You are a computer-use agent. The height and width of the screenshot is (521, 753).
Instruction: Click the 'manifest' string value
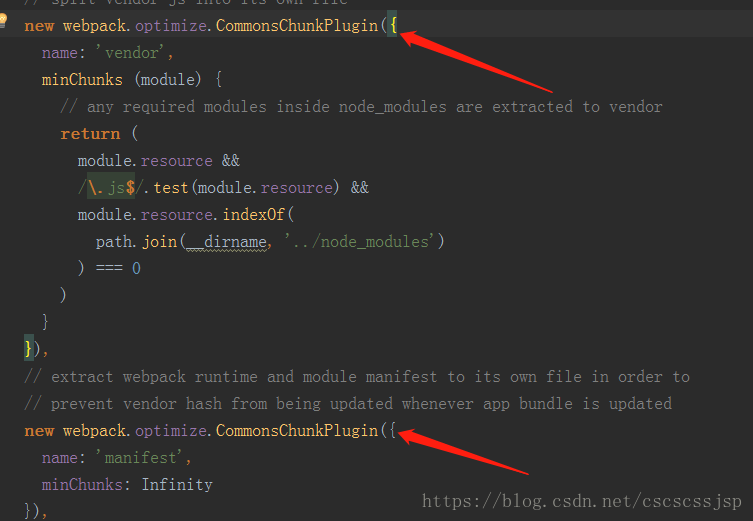(x=139, y=458)
